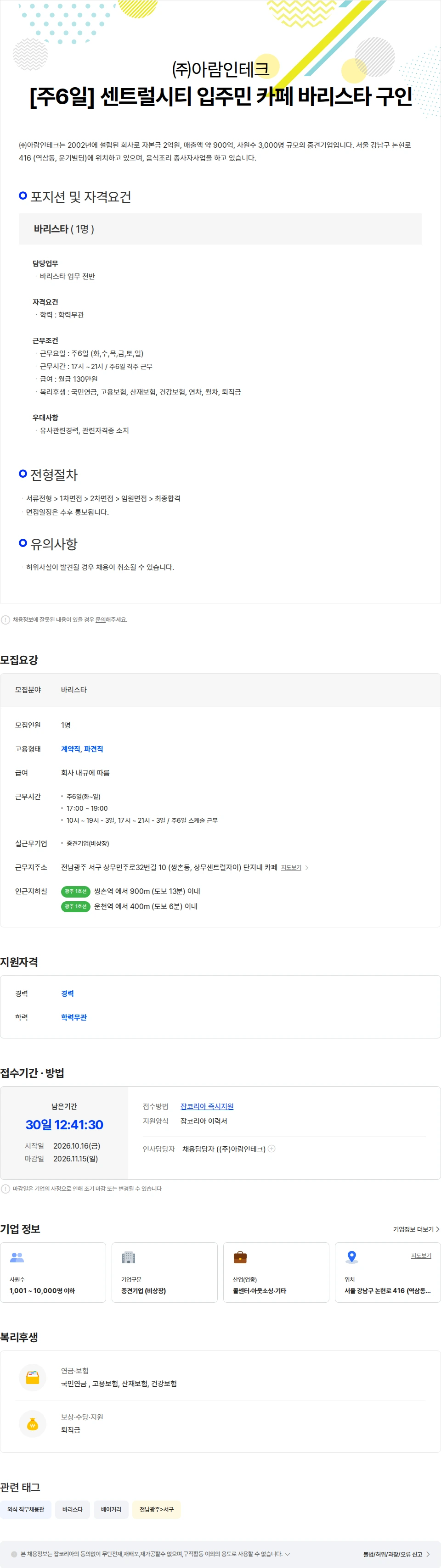
Task: Open 기업정보 더보기 link
Action: 416,1229
